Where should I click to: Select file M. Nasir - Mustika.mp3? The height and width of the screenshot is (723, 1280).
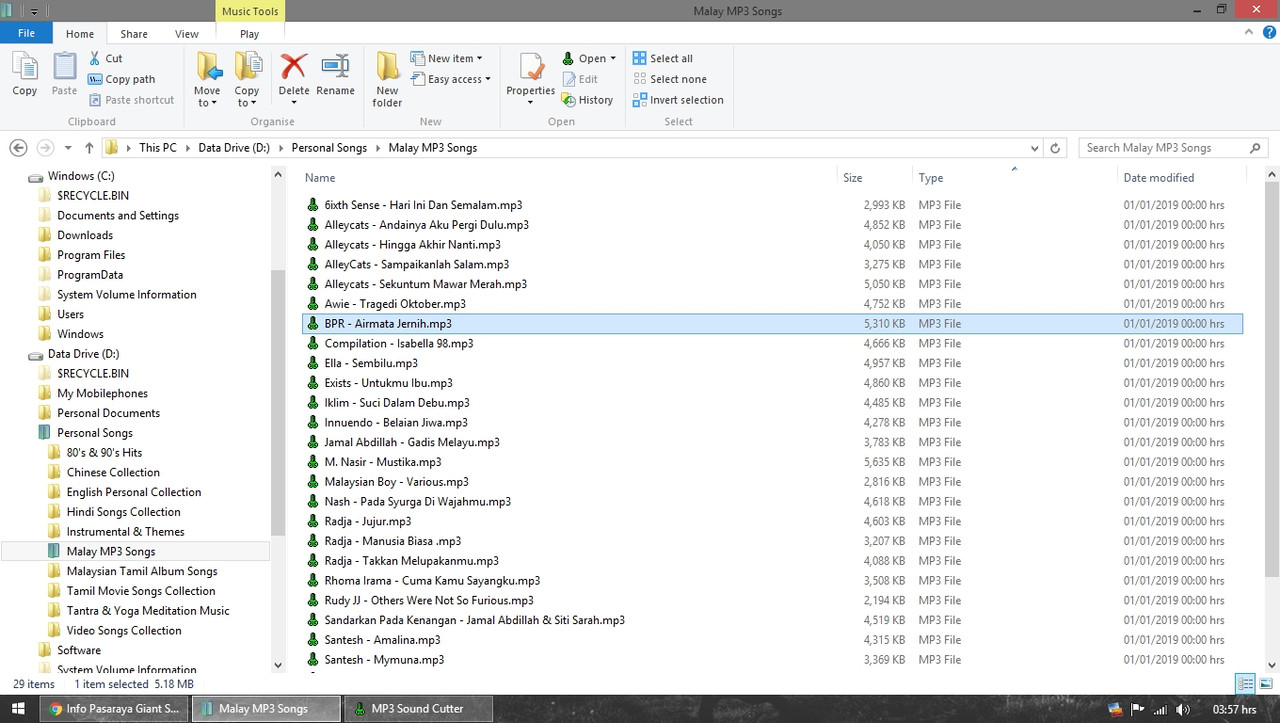pos(382,462)
